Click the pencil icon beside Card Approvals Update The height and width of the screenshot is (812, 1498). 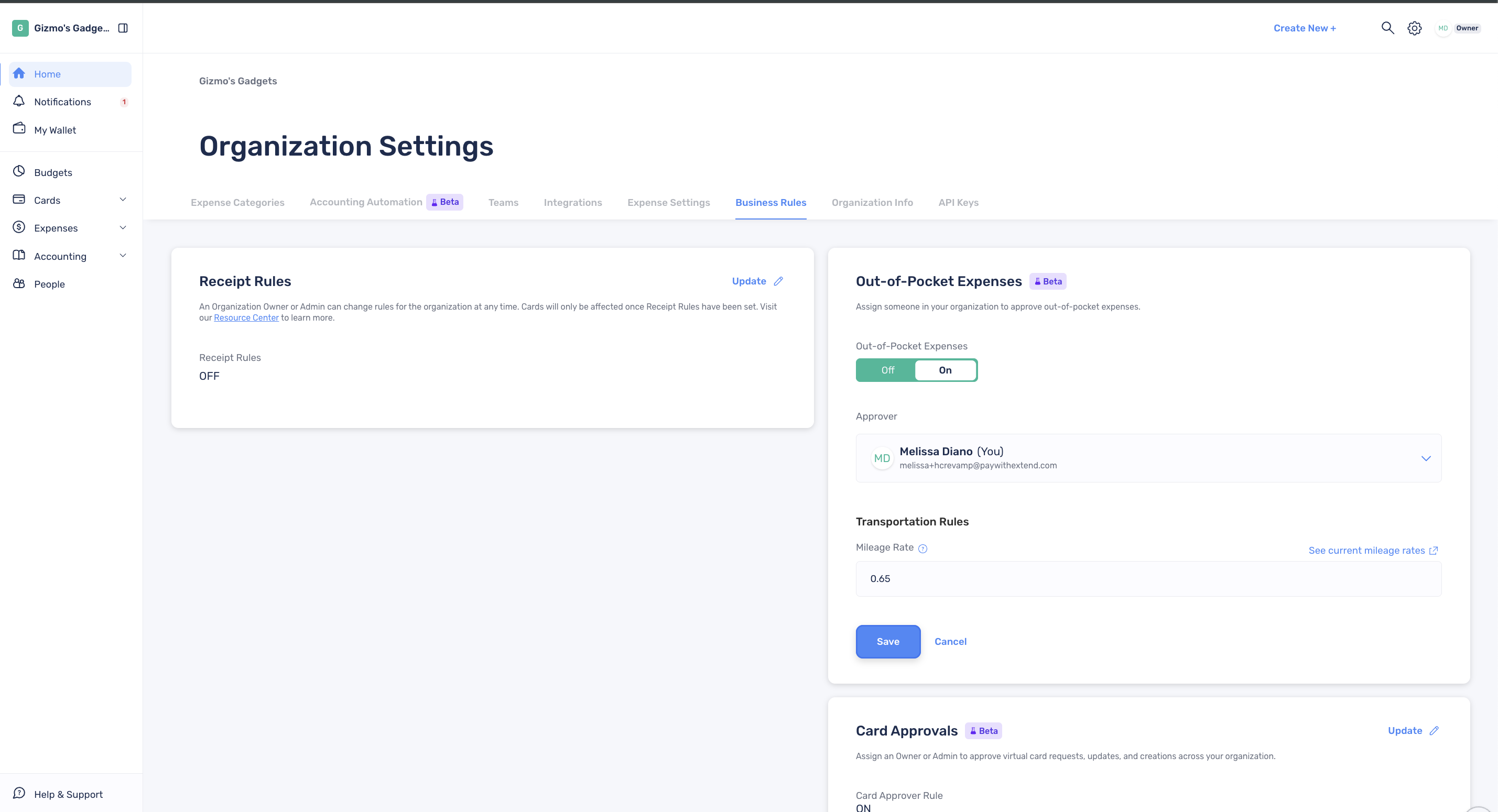pyautogui.click(x=1434, y=731)
